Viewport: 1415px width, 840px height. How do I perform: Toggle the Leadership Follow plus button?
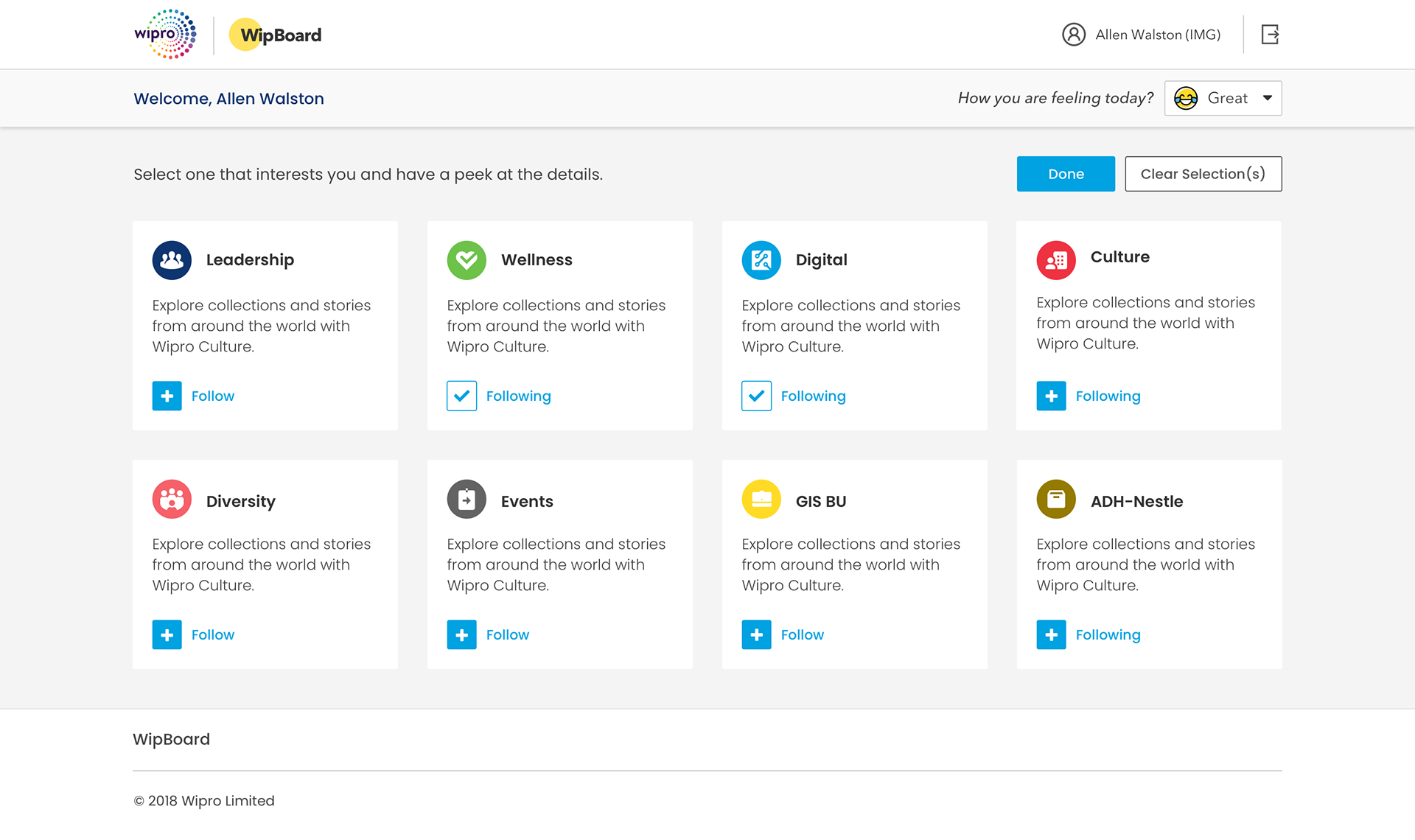(167, 396)
